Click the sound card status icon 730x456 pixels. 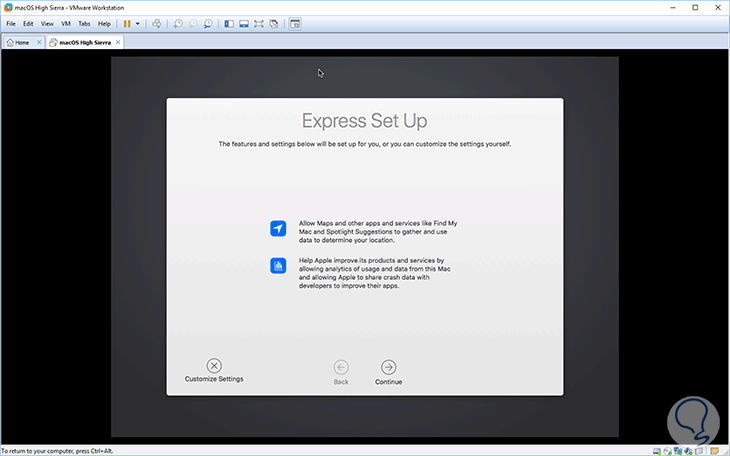[688, 451]
